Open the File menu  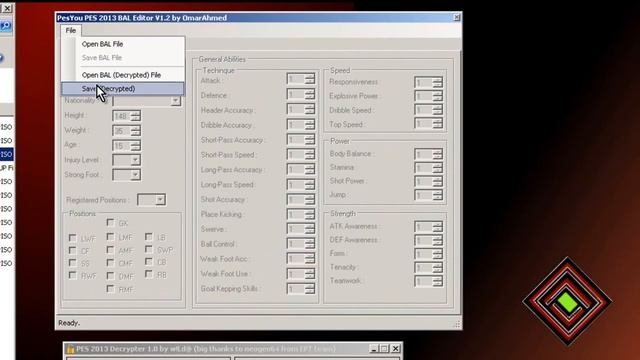71,31
